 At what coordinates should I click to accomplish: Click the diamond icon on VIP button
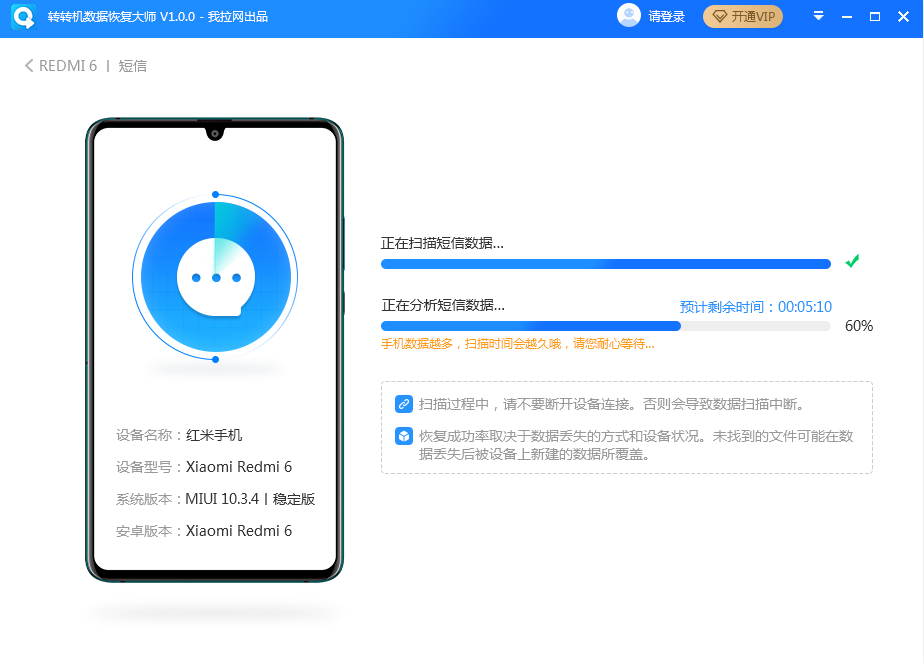(719, 17)
